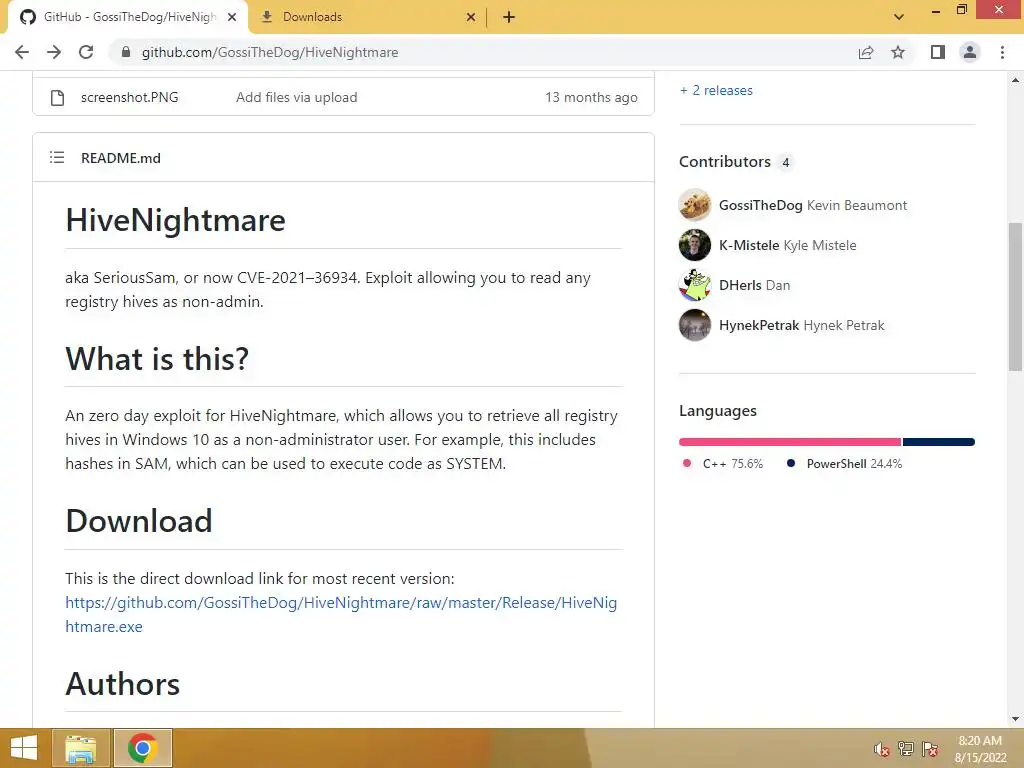Click the page vertical scrollbar thumb
The height and width of the screenshot is (768, 1024).
coord(1015,297)
